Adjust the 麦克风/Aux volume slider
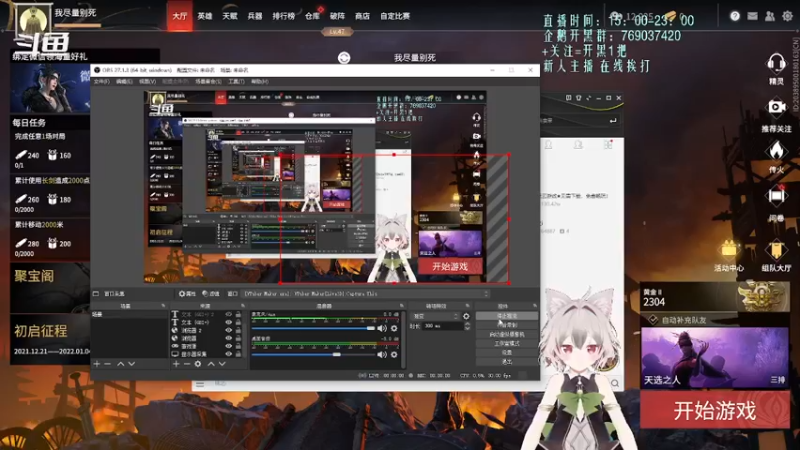The height and width of the screenshot is (450, 800). tap(313, 328)
